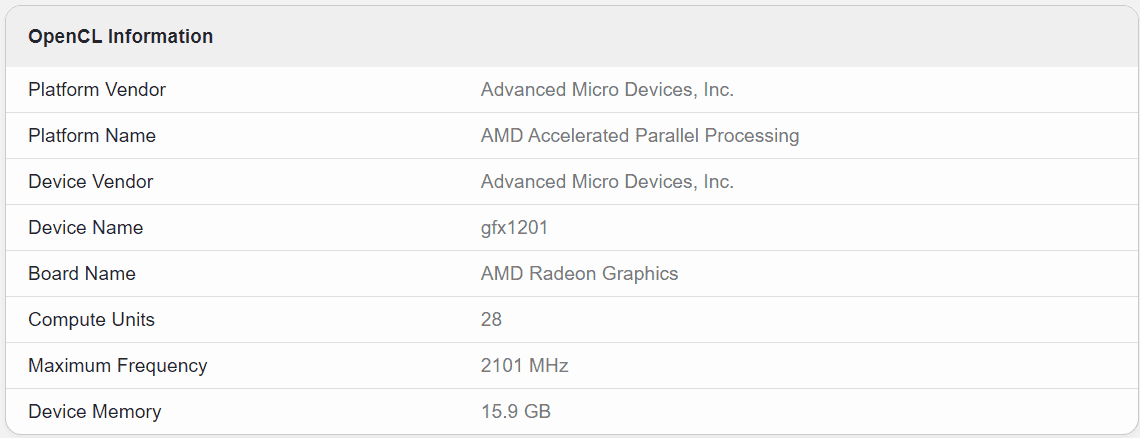Screen dimensions: 1140x438
Task: Click the Device Vendor label
Action: (90, 182)
